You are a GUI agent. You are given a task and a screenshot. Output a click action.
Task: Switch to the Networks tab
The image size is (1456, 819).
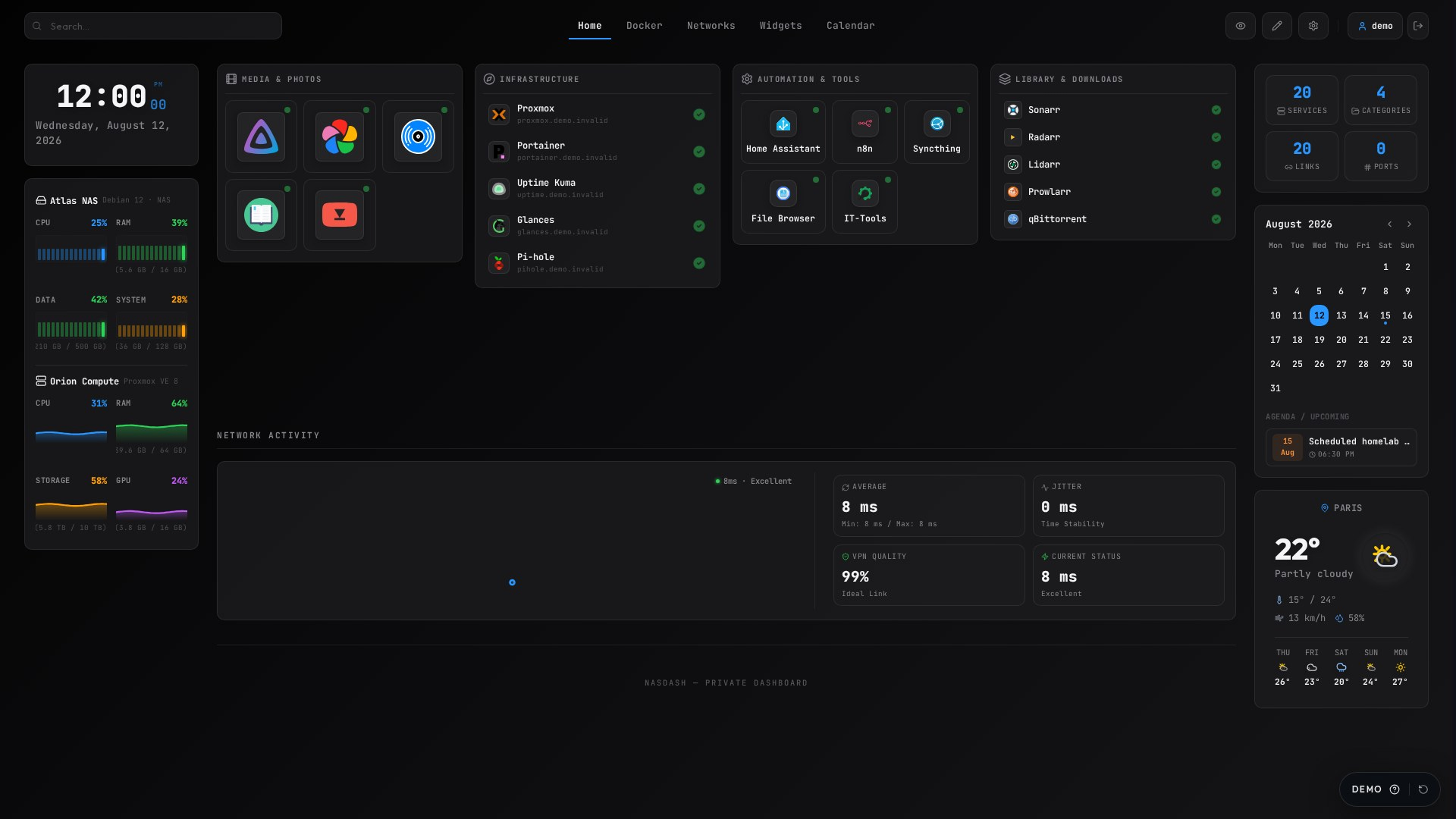(x=711, y=26)
